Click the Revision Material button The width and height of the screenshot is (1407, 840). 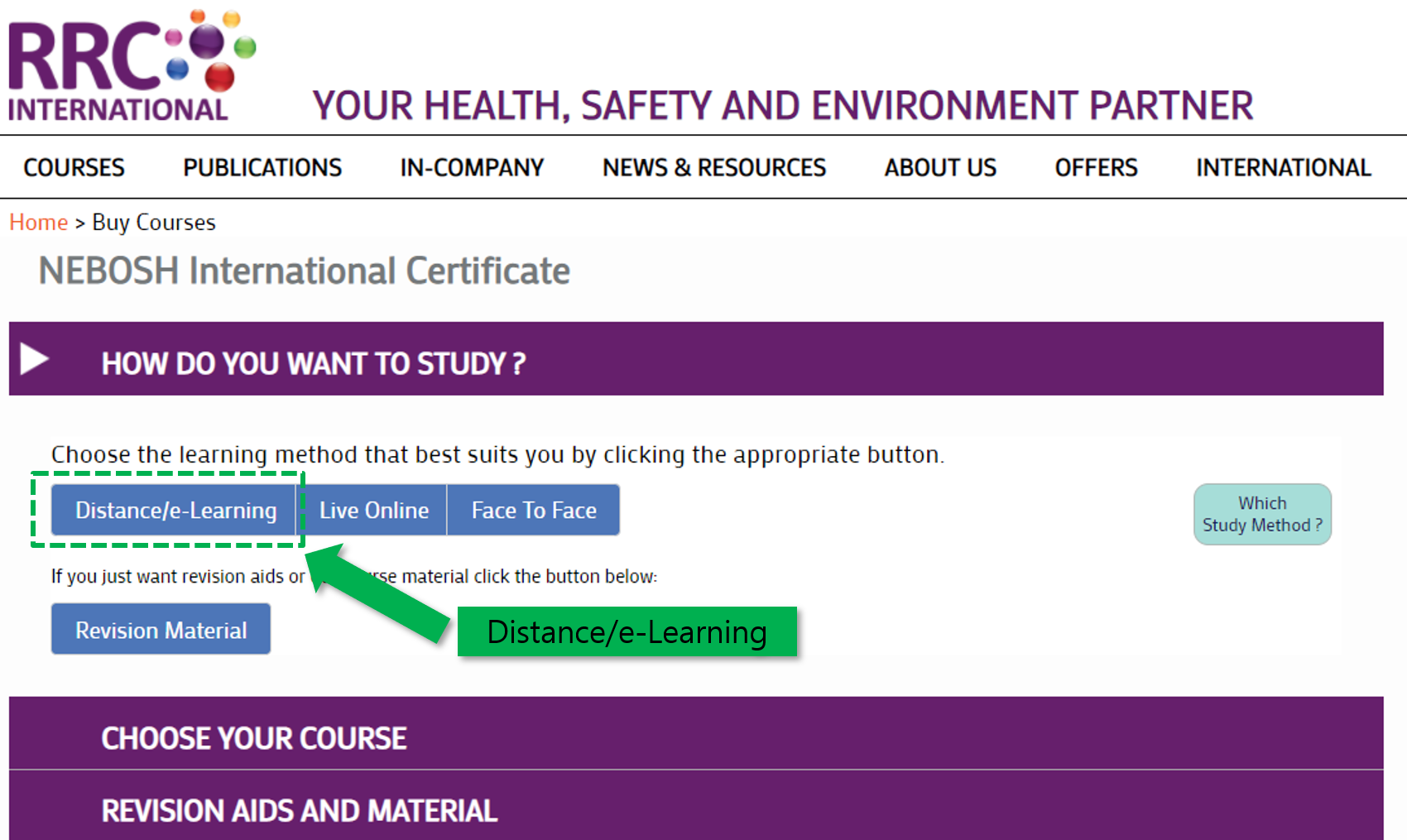[161, 629]
